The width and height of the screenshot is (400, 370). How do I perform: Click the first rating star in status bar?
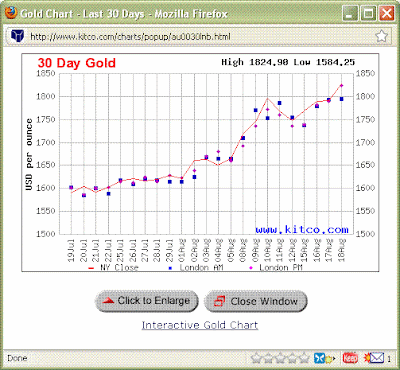pos(257,358)
